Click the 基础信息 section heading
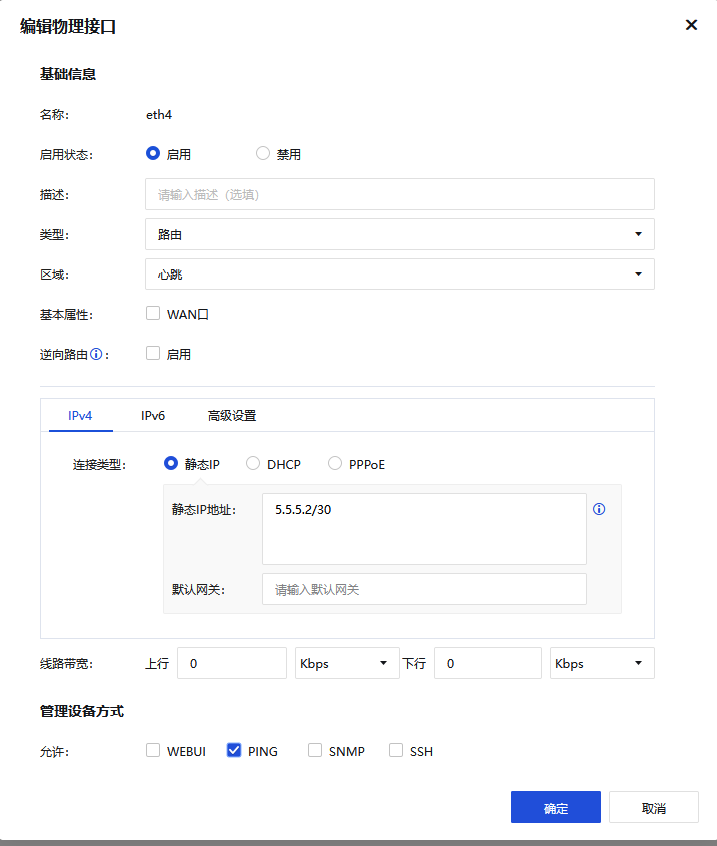 (x=68, y=74)
